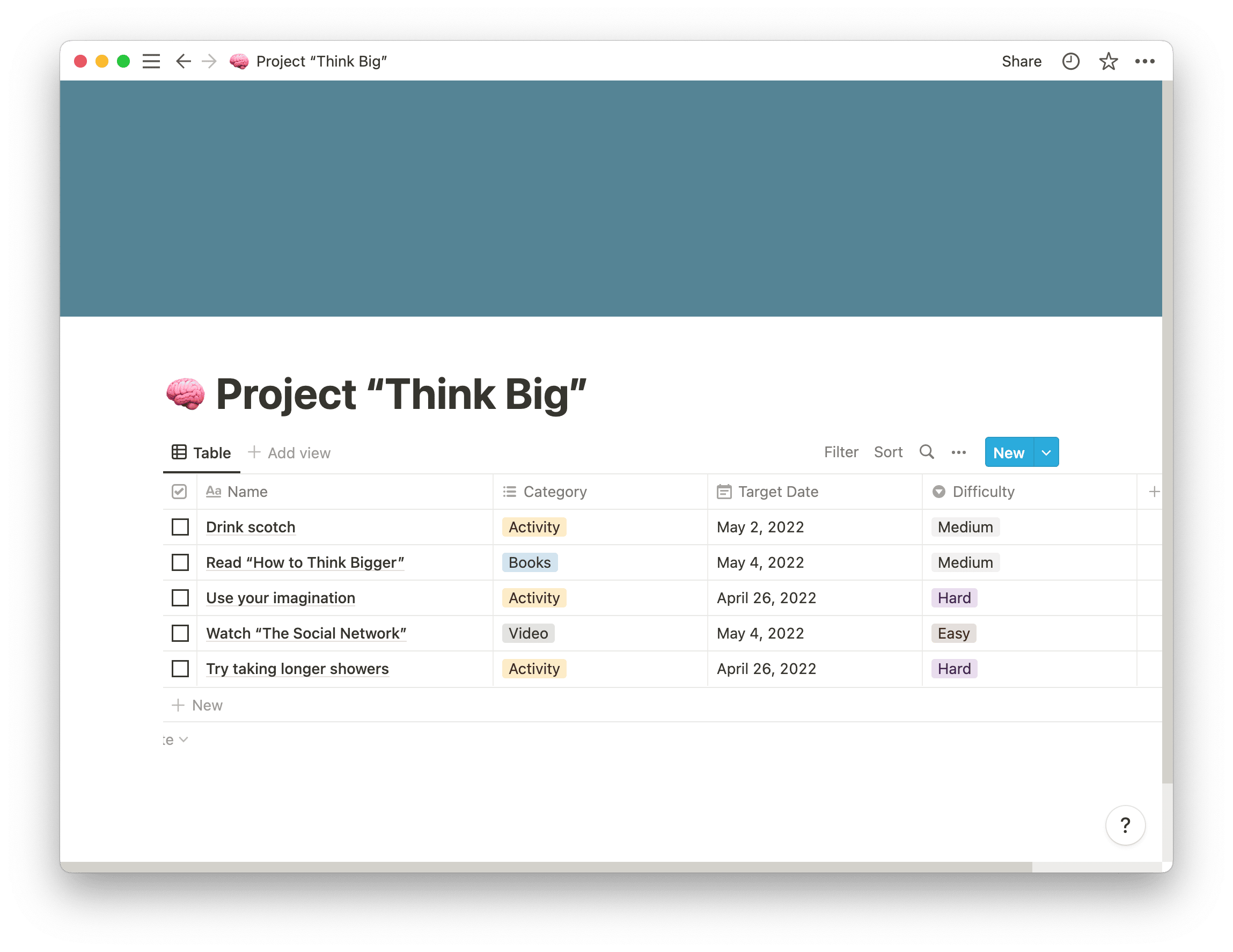The width and height of the screenshot is (1233, 952).
Task: Go forward with the right arrow
Action: coord(209,61)
